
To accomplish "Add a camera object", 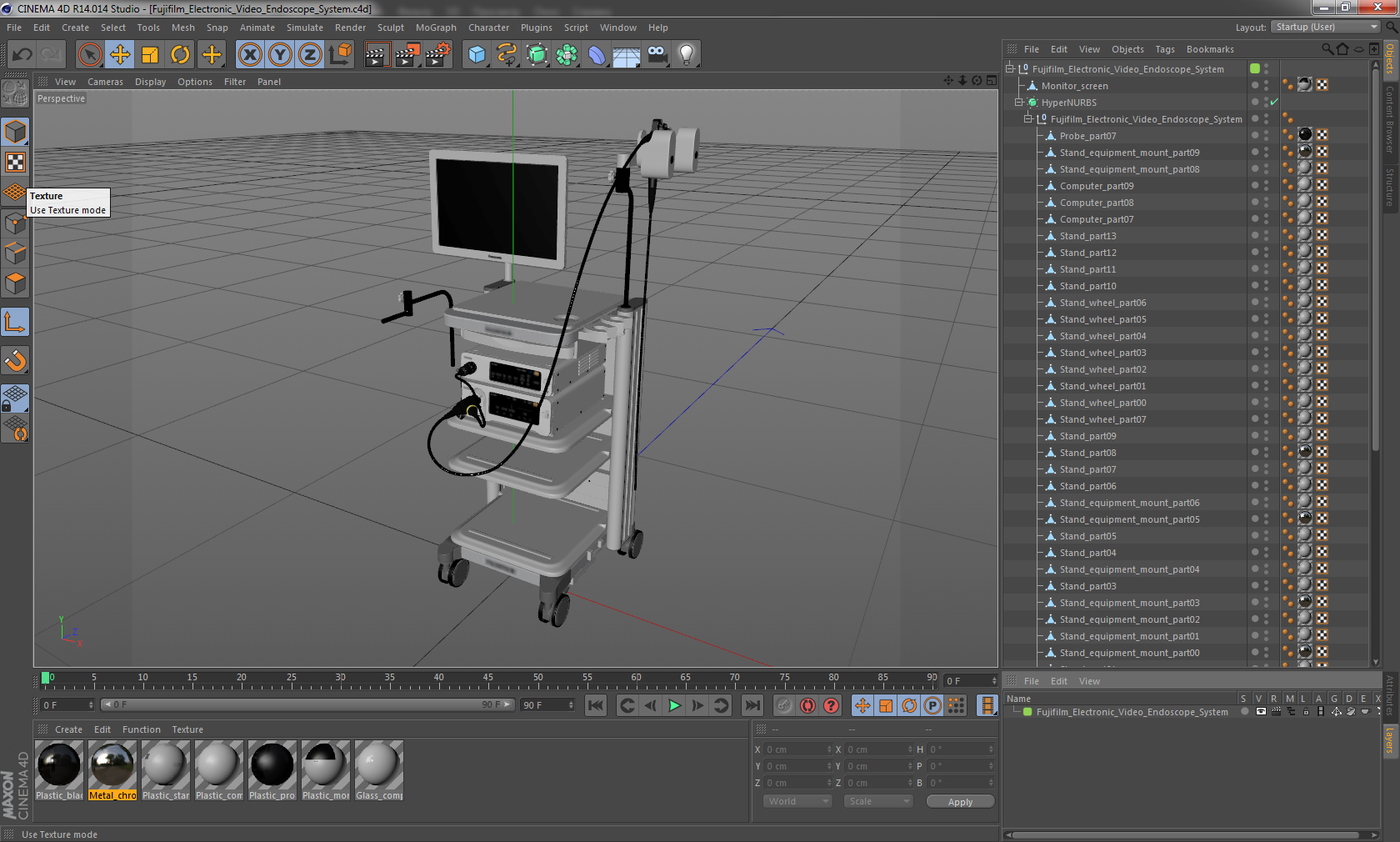I will tap(657, 55).
